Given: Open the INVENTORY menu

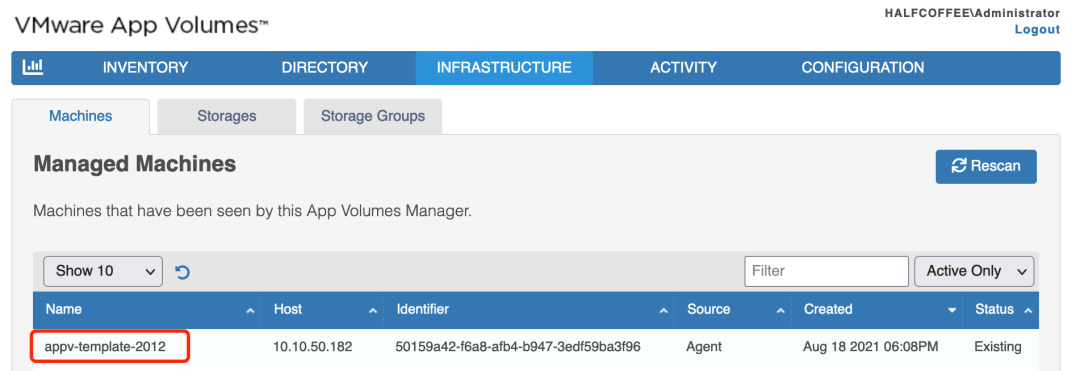Looking at the screenshot, I should [145, 67].
